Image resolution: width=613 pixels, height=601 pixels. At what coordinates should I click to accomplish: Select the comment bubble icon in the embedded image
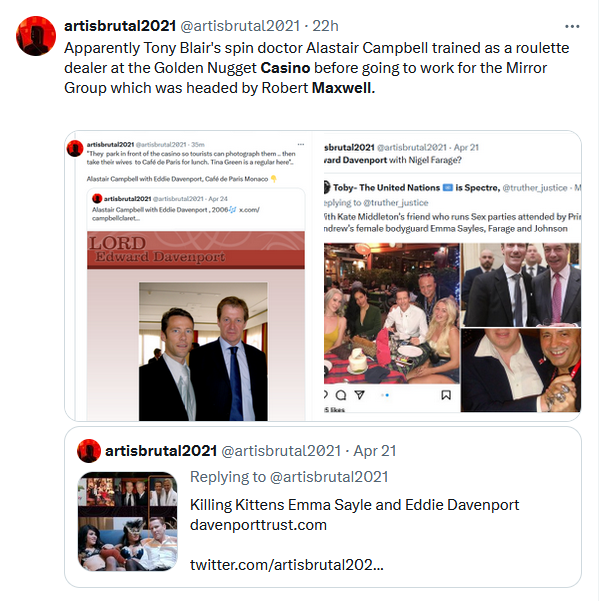coord(341,395)
